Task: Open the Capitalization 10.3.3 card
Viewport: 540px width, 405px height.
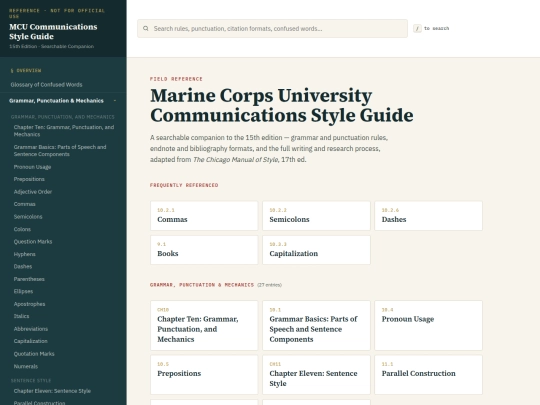Action: [x=316, y=250]
